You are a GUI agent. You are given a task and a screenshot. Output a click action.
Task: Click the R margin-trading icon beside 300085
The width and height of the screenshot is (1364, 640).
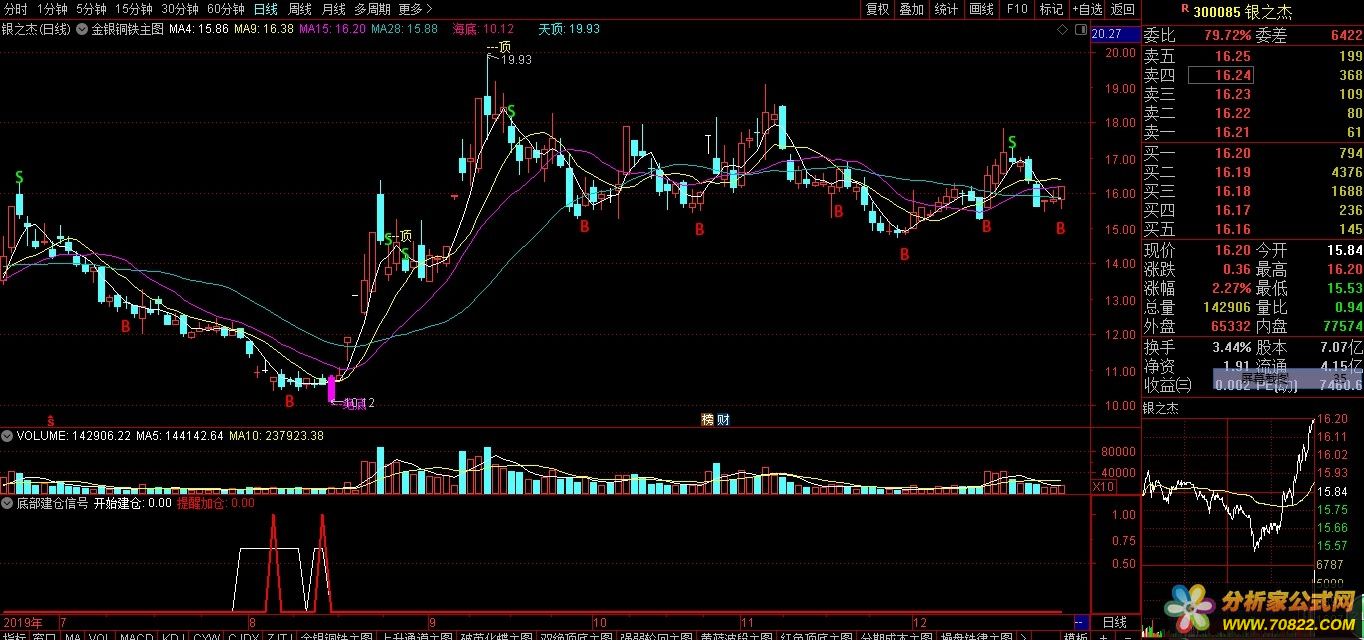1184,9
